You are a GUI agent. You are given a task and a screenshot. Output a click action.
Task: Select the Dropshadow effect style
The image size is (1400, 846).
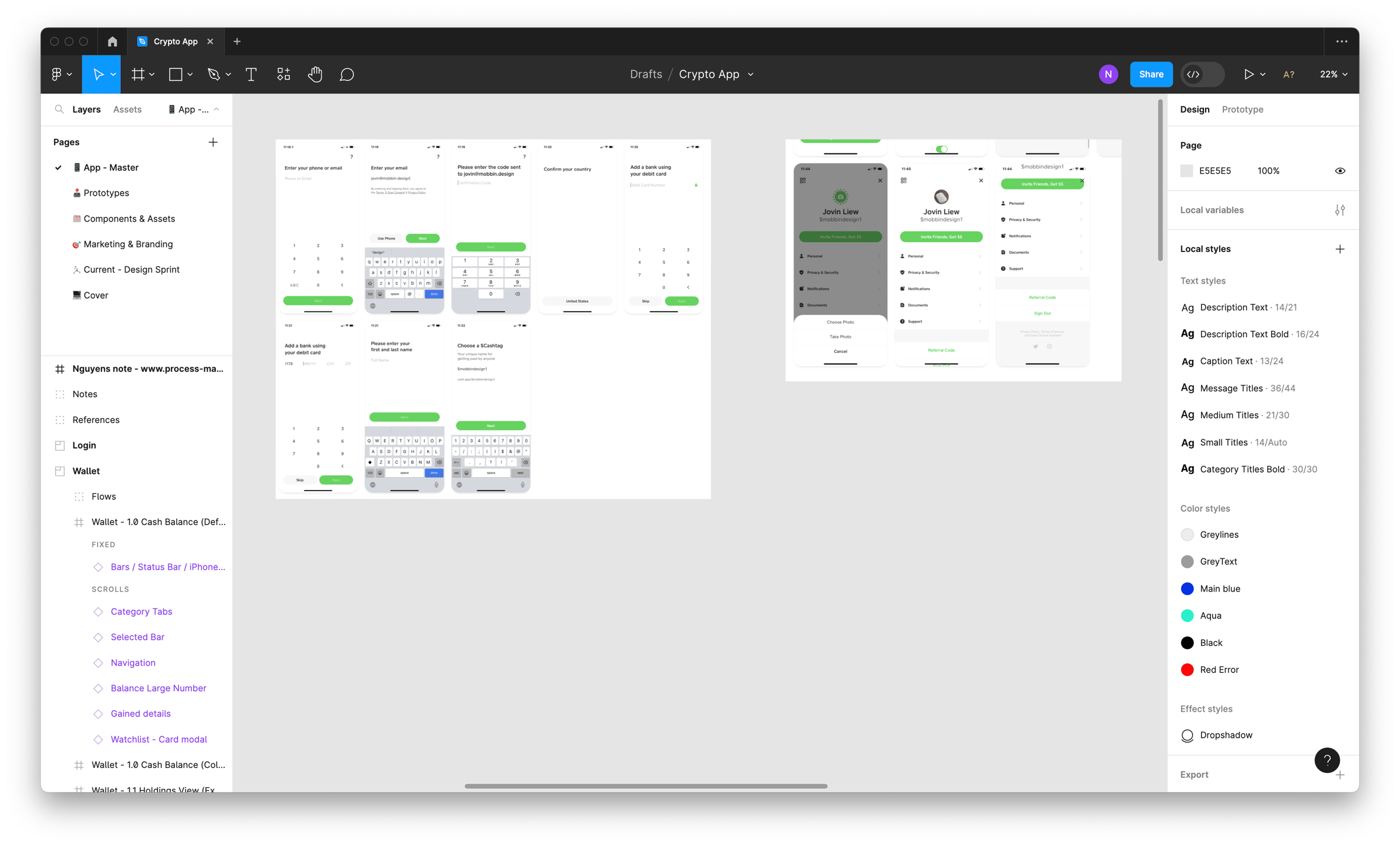tap(1226, 735)
